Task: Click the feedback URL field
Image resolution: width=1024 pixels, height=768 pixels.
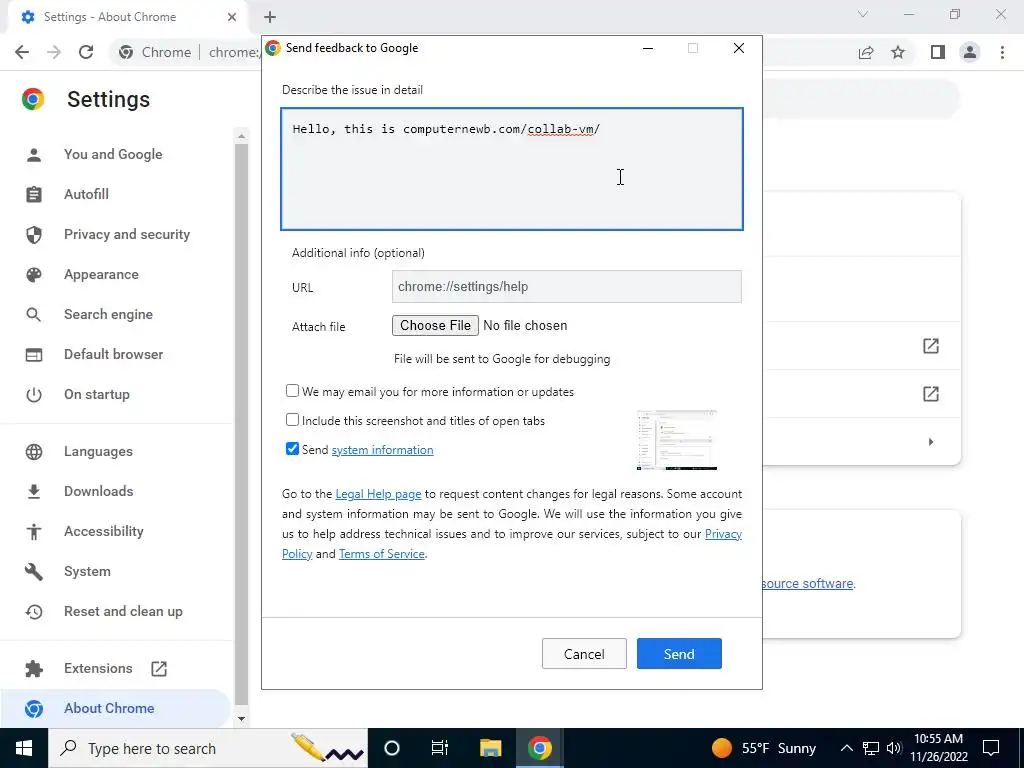Action: 567,287
